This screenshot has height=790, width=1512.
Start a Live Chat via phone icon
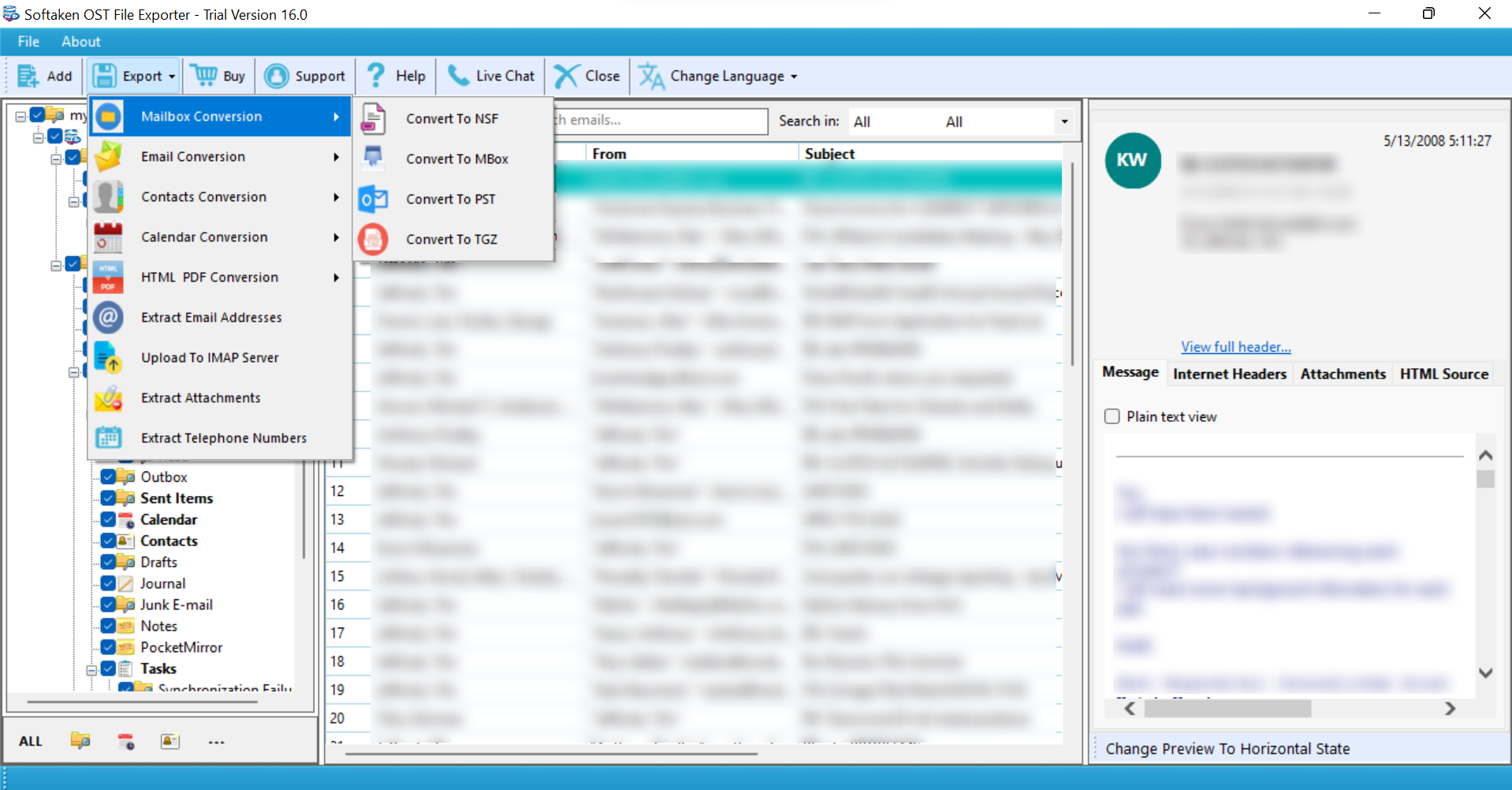click(x=458, y=76)
